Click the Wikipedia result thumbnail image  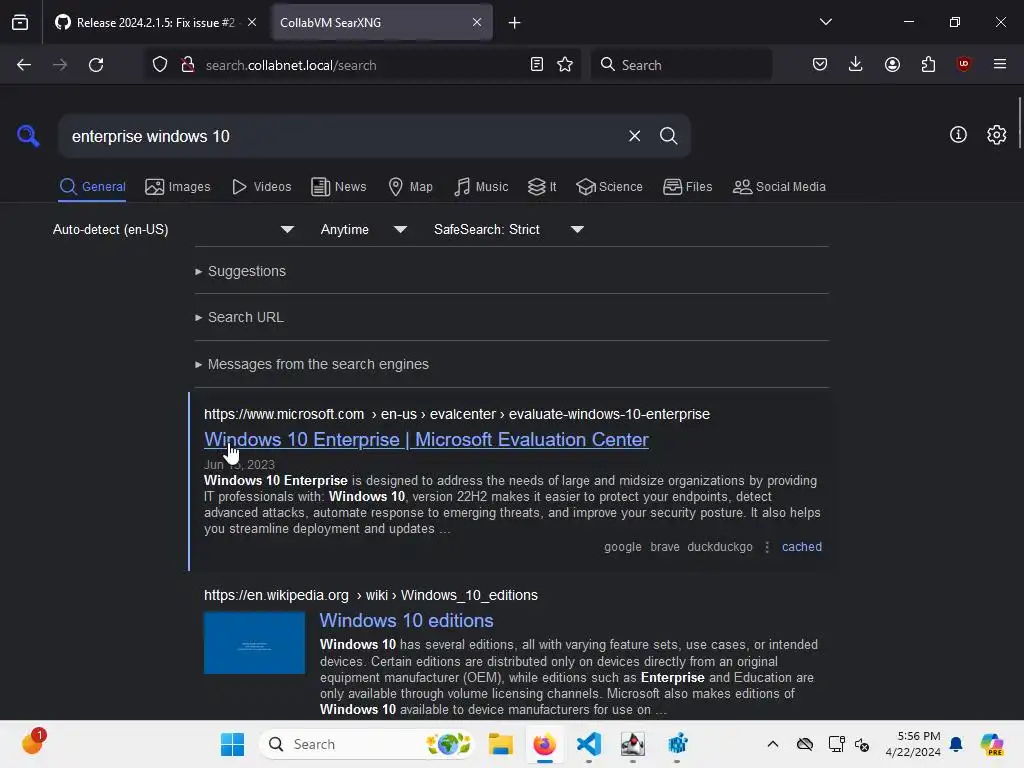(254, 643)
